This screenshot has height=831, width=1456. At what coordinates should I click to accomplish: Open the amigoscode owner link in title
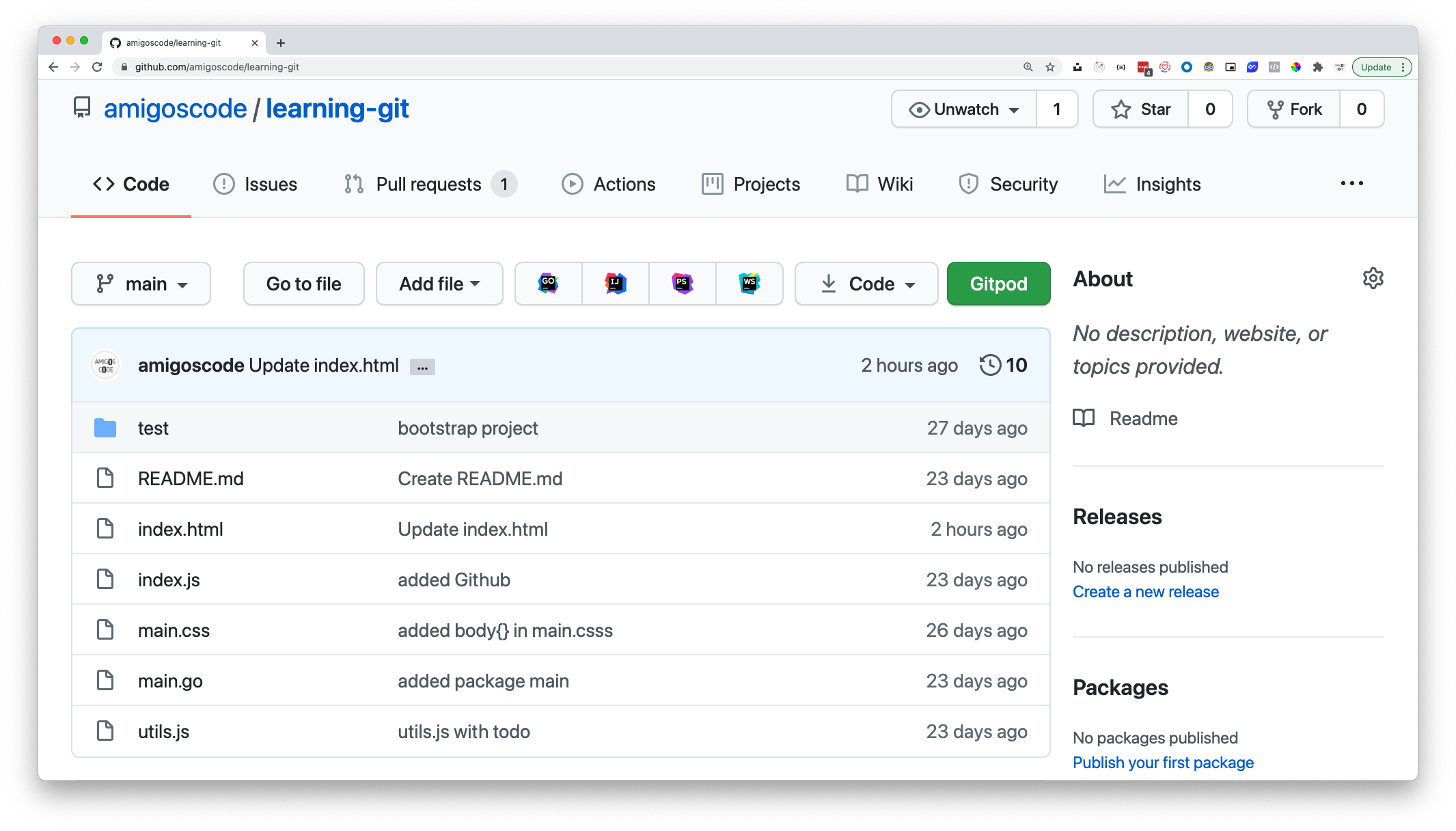(x=175, y=108)
